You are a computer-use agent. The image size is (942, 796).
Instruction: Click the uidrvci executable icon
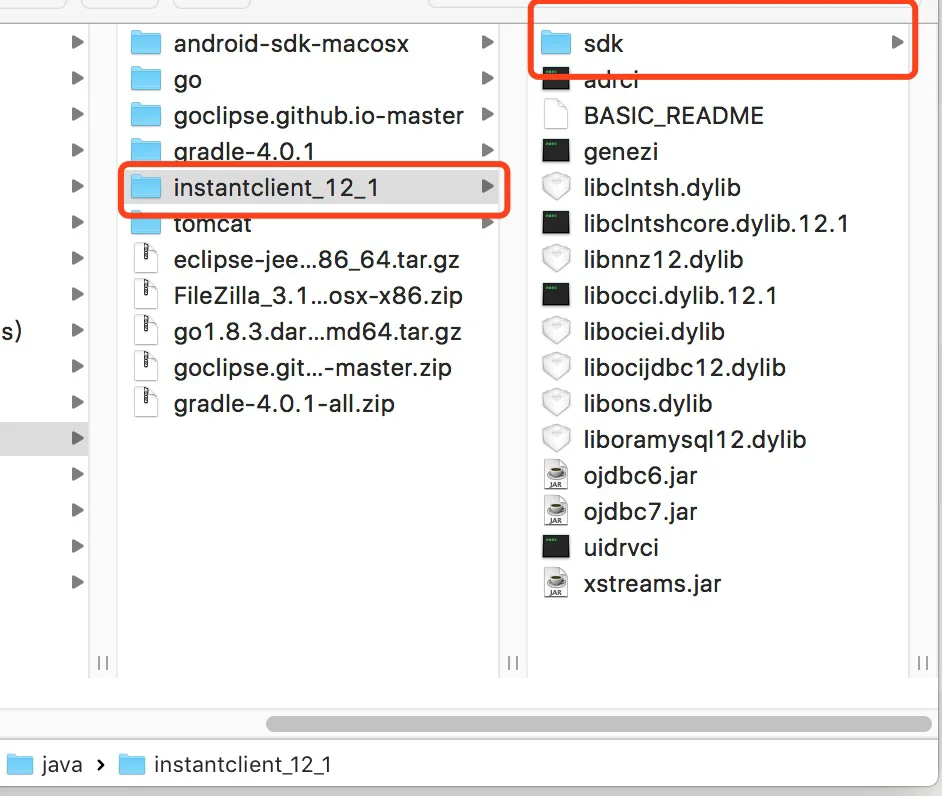(x=555, y=547)
